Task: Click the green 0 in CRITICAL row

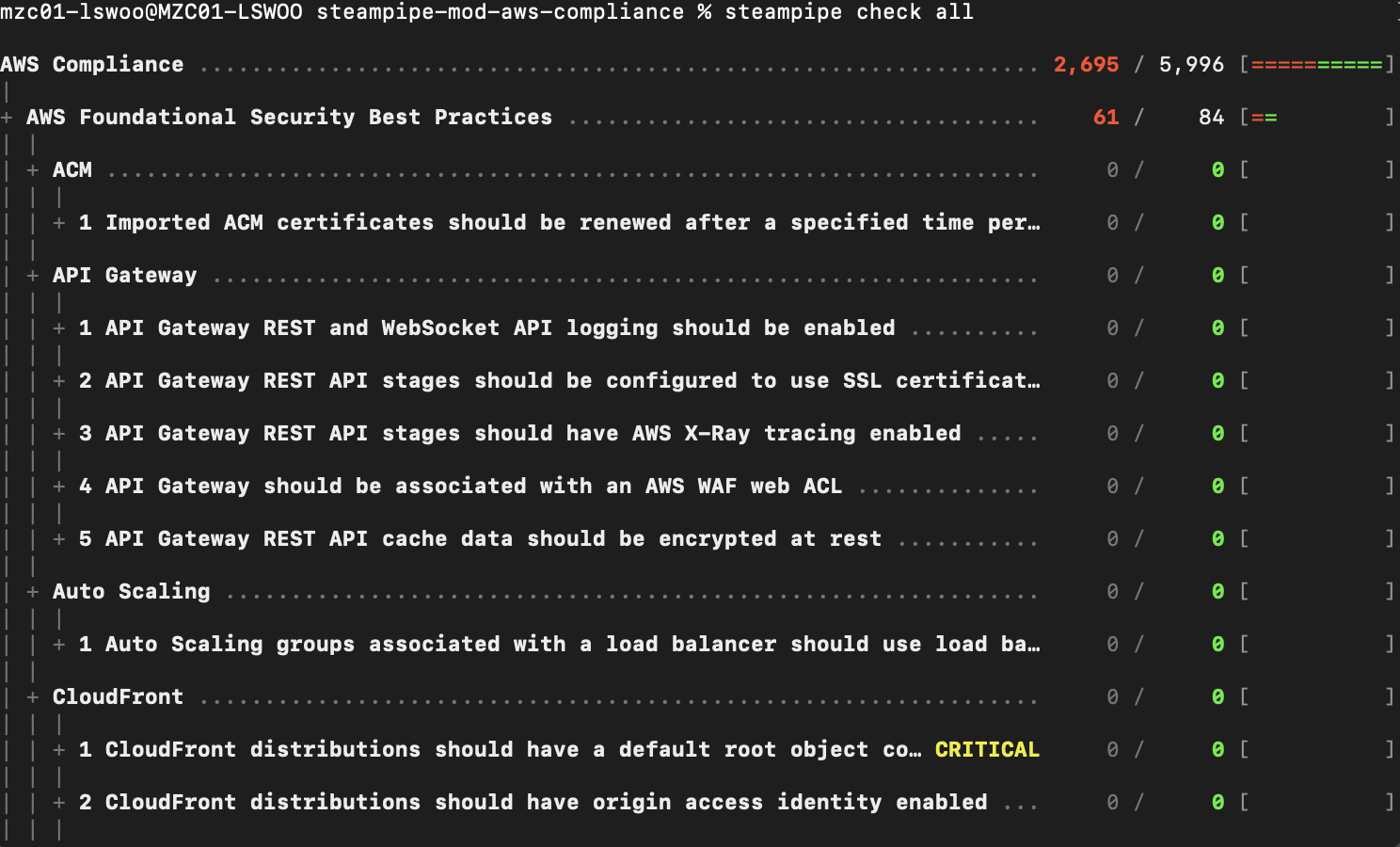Action: (x=1218, y=750)
